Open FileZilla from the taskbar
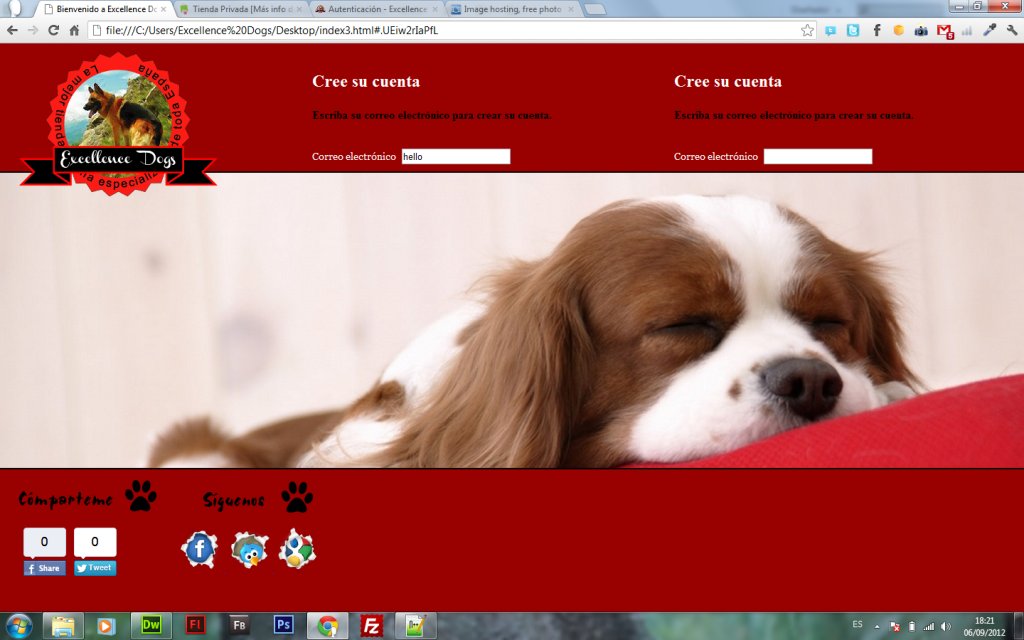 (x=372, y=625)
